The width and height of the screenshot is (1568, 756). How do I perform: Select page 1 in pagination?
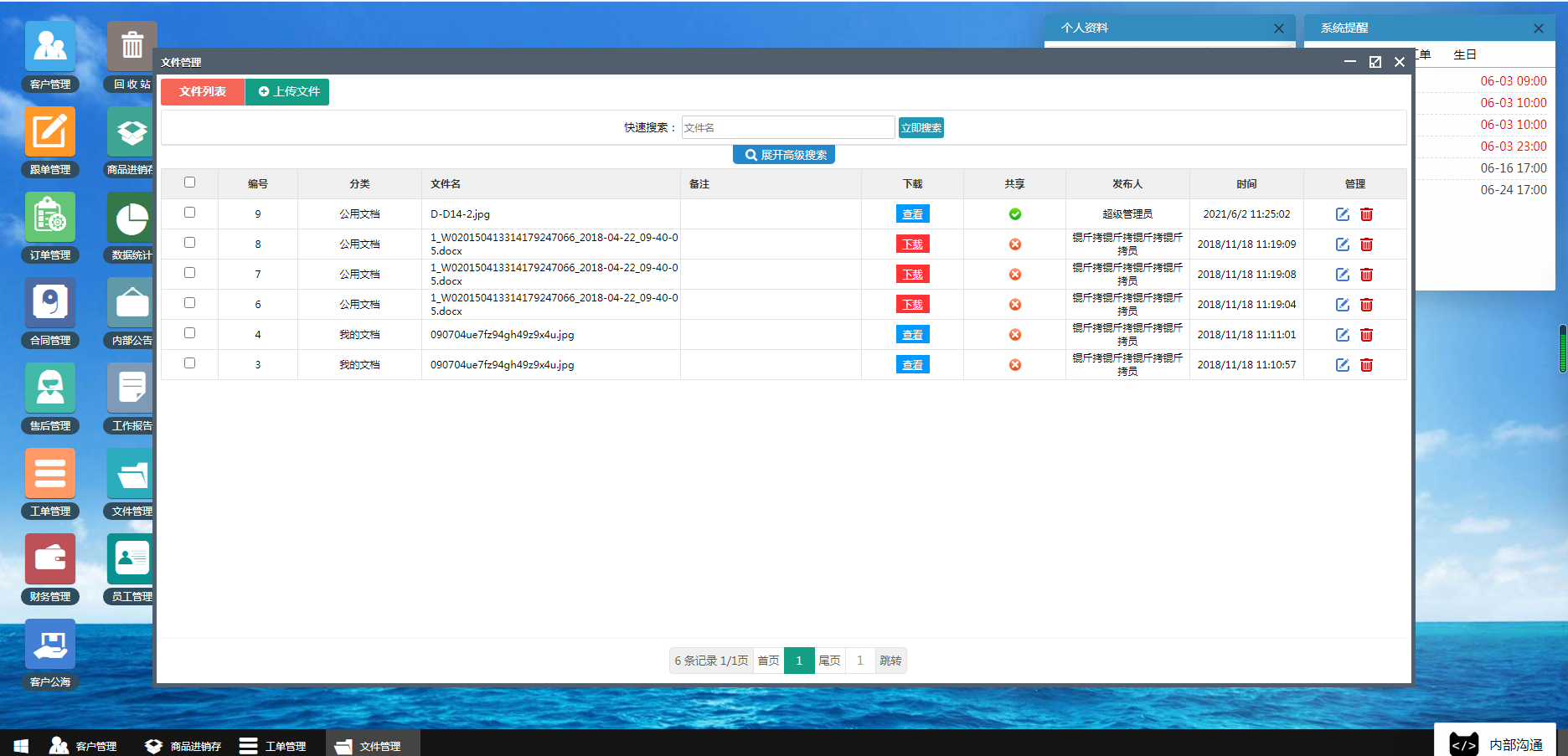(799, 661)
